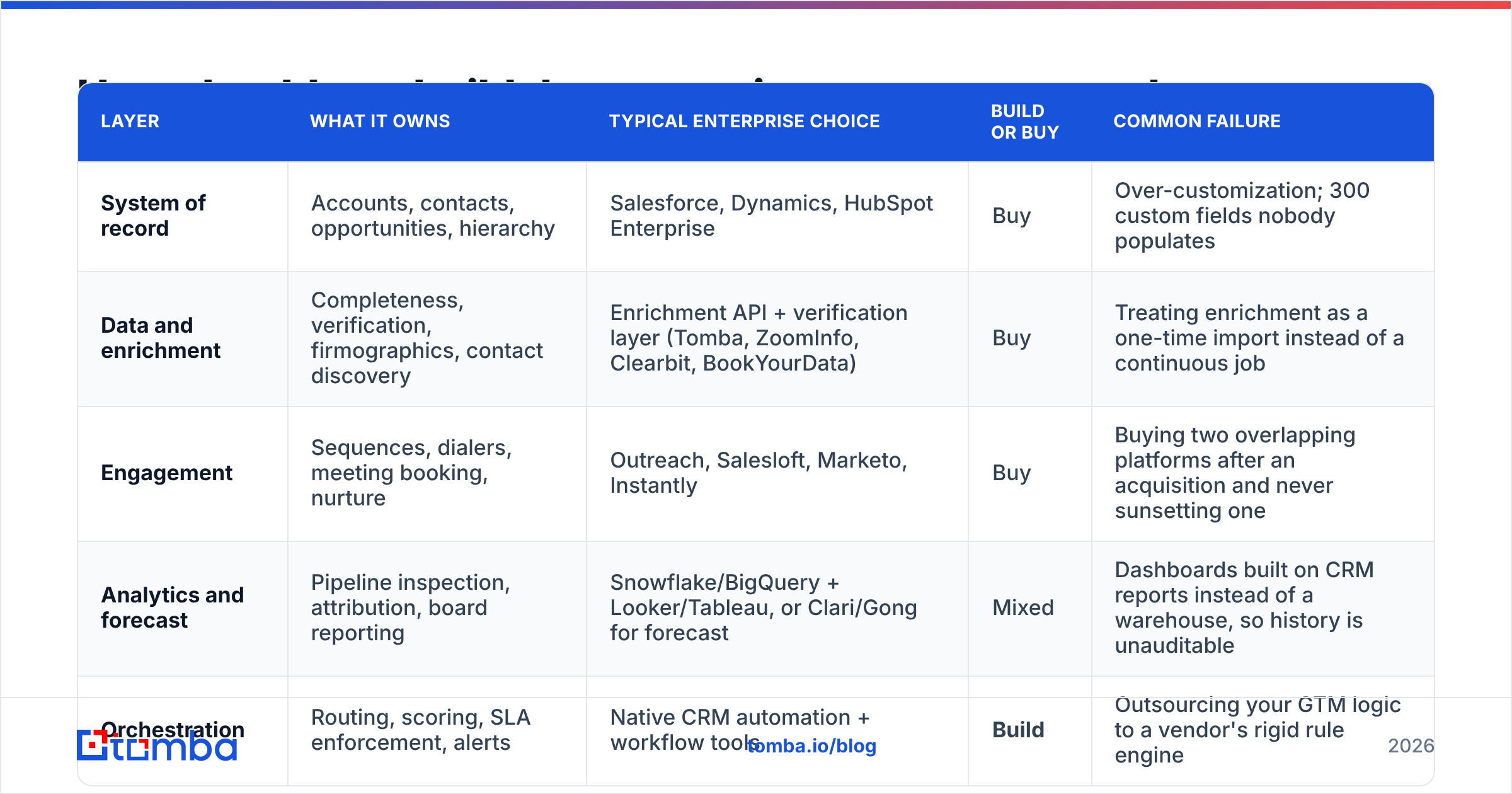Click Outsourcing your GTM logic cell
The image size is (1512, 794).
1263,730
